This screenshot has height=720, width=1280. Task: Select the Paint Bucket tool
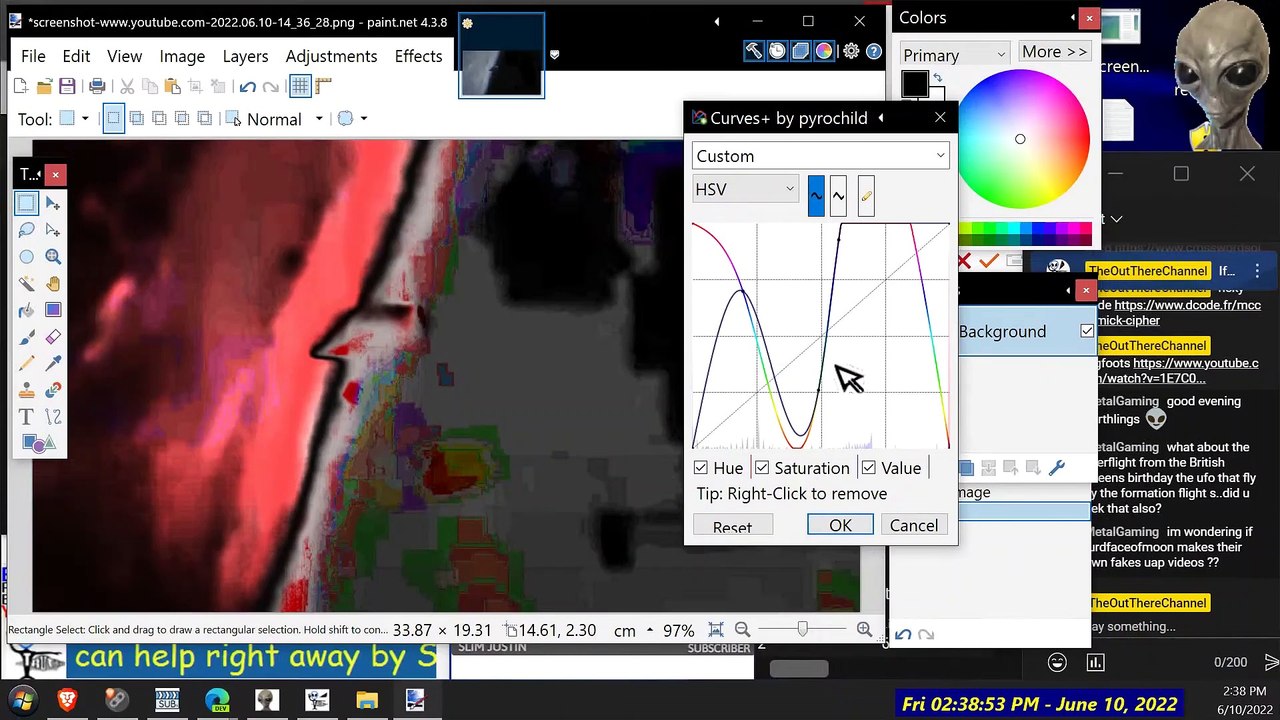26,310
